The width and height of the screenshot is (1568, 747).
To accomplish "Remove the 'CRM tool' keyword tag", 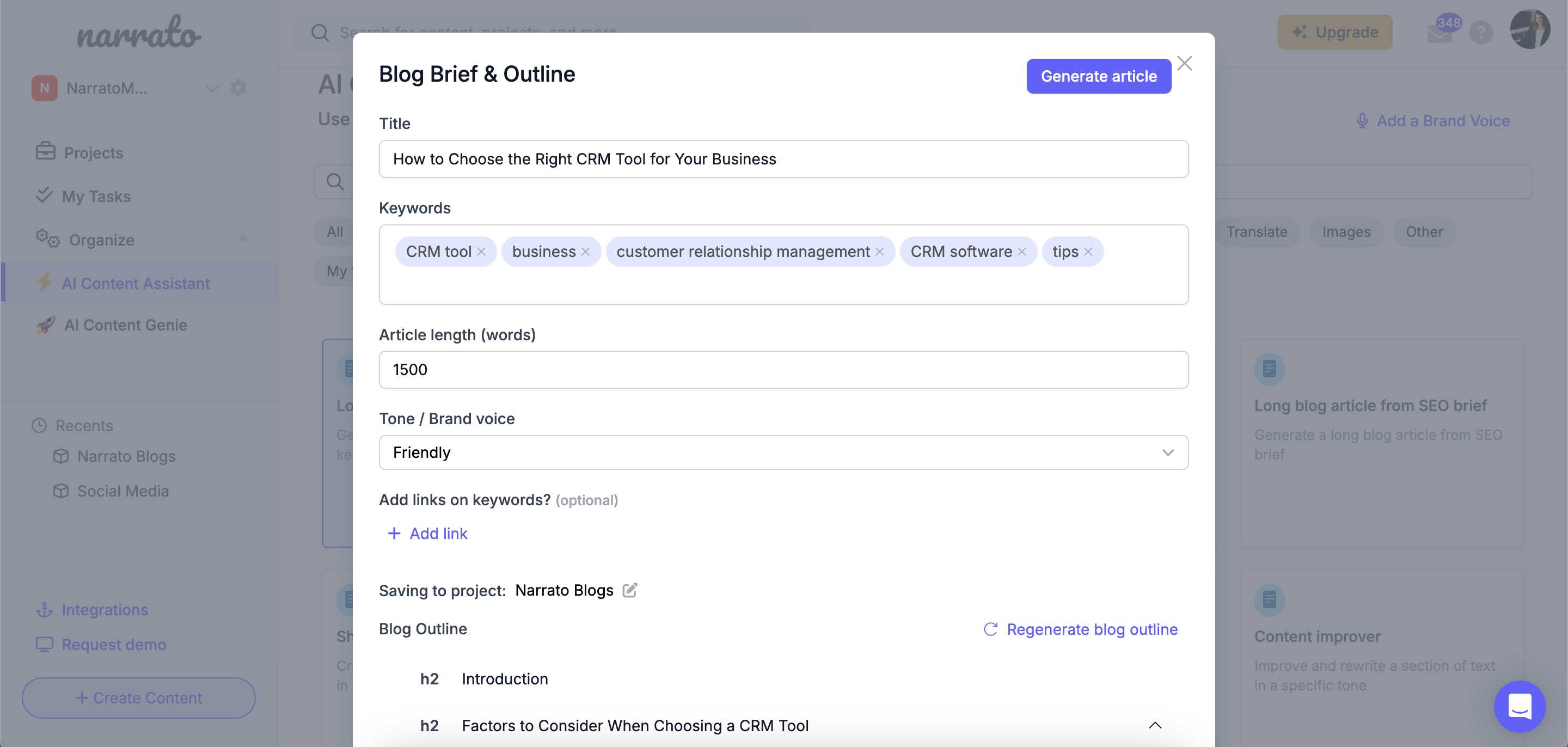I will click(x=481, y=252).
